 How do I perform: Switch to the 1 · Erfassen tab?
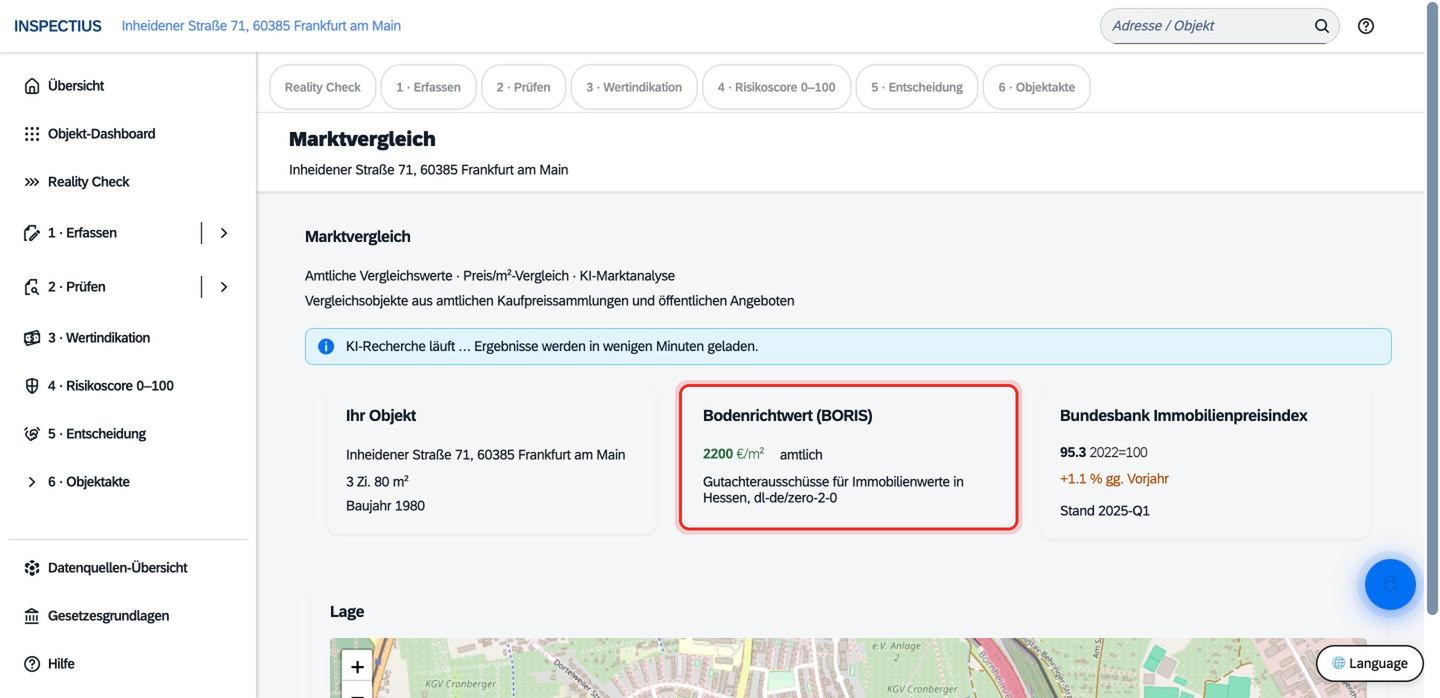pos(428,87)
